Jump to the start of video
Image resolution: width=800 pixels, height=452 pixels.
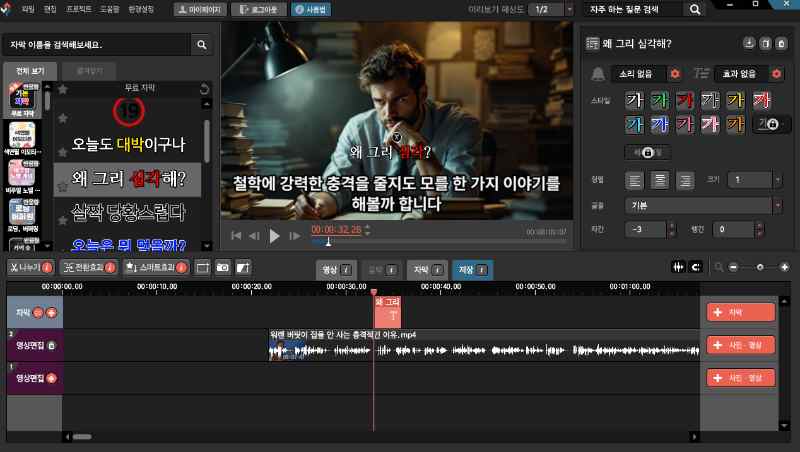pos(236,236)
